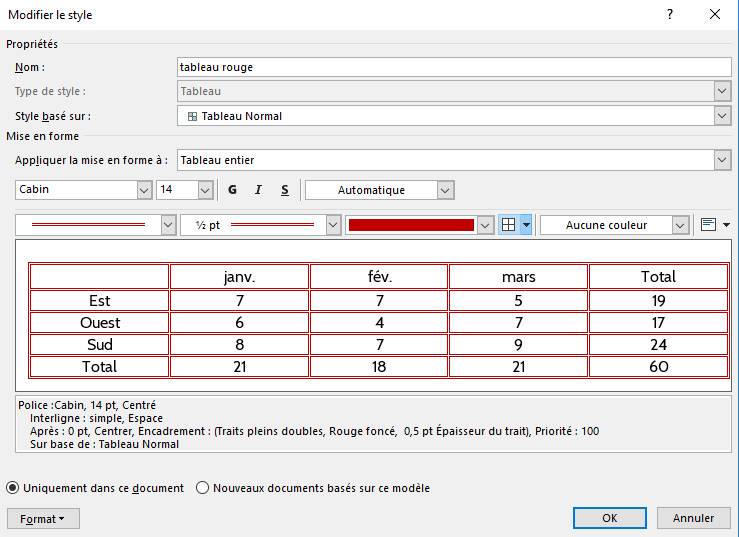Image resolution: width=739 pixels, height=537 pixels.
Task: Toggle Bold (G) formatting
Action: tap(232, 190)
